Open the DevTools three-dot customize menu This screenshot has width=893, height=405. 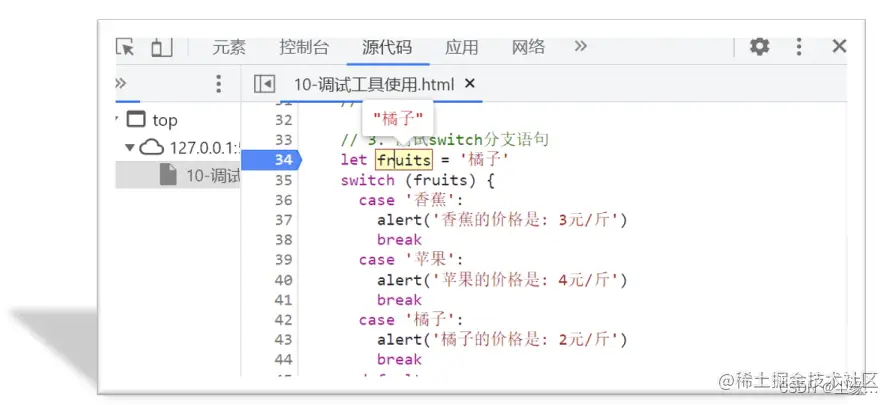coord(799,46)
